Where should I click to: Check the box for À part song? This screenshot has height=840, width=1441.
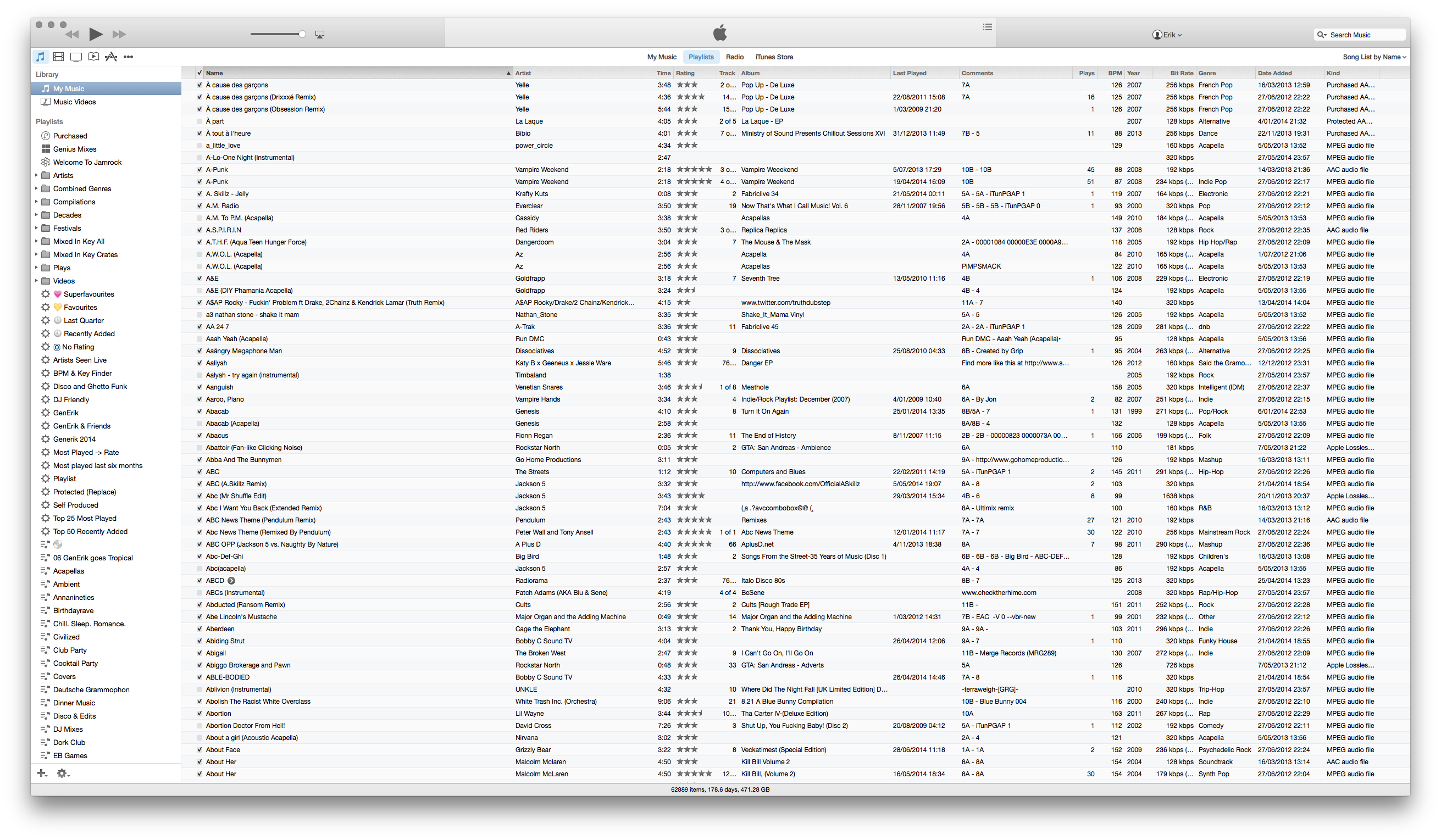click(199, 121)
